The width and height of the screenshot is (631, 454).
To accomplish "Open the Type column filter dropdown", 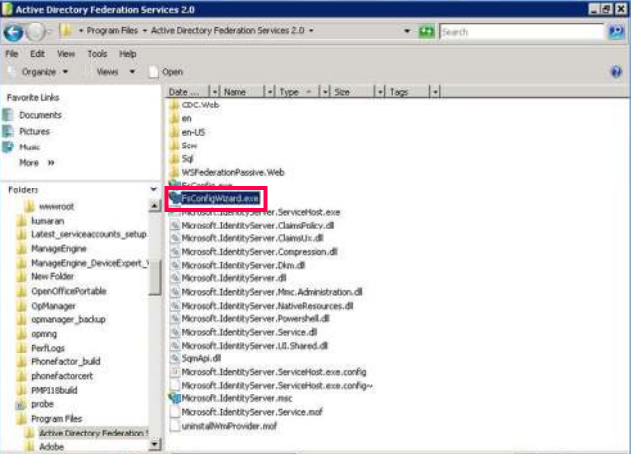I will (325, 92).
